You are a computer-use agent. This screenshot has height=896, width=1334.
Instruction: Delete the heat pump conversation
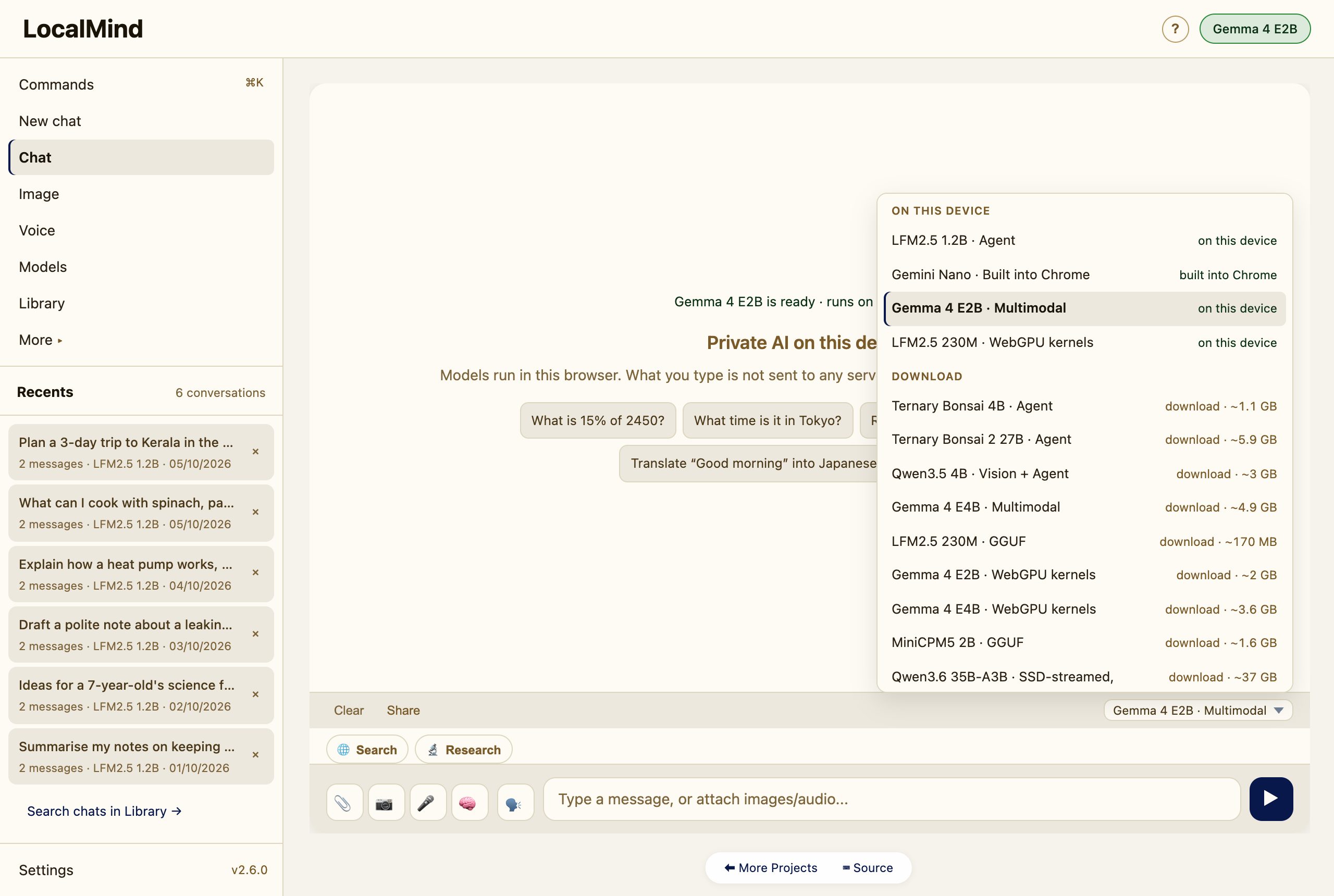pos(255,573)
